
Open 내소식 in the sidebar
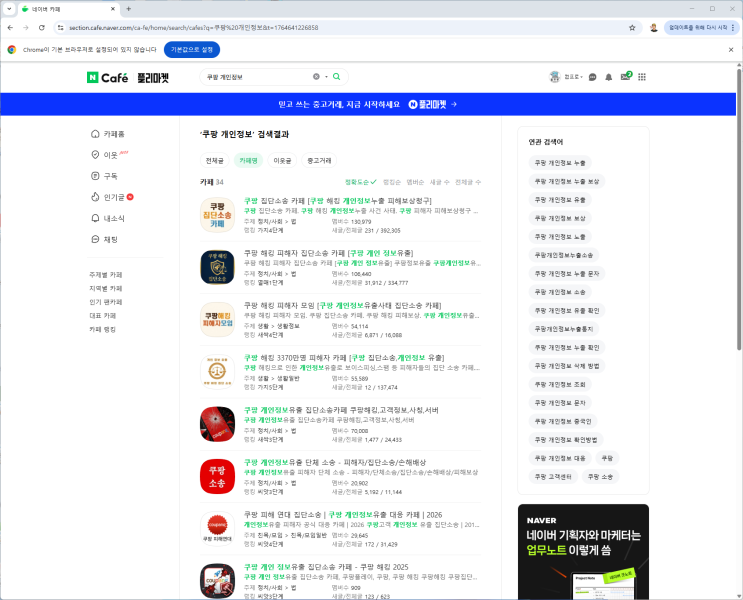(108, 218)
